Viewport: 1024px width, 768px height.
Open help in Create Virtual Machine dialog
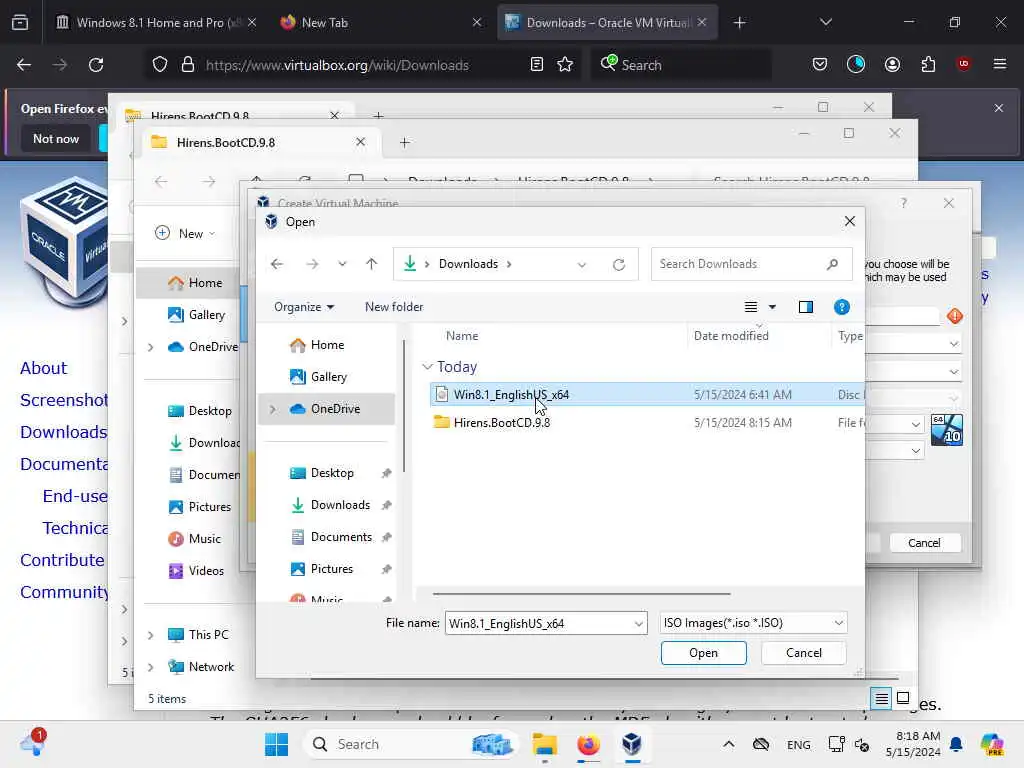point(903,203)
